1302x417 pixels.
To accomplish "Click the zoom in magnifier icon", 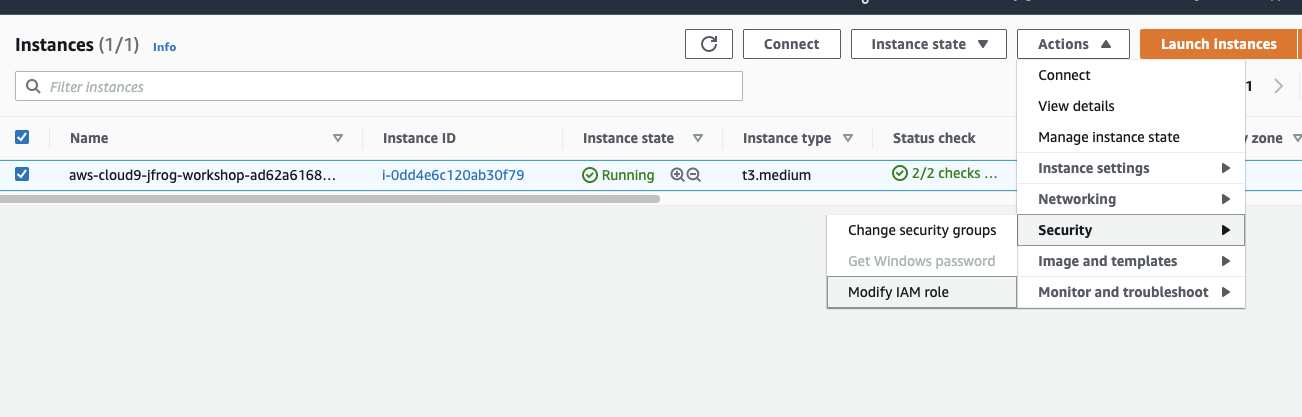I will 677,175.
